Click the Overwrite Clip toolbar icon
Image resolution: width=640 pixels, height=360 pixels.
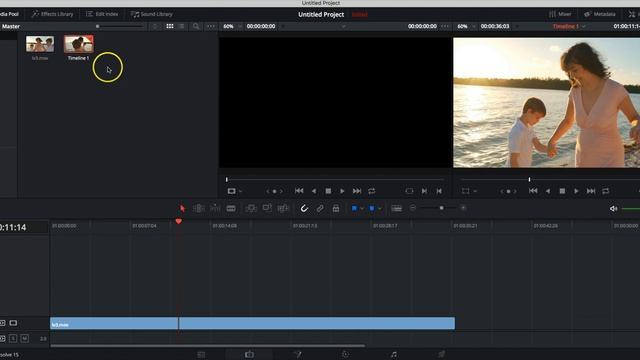pos(267,208)
